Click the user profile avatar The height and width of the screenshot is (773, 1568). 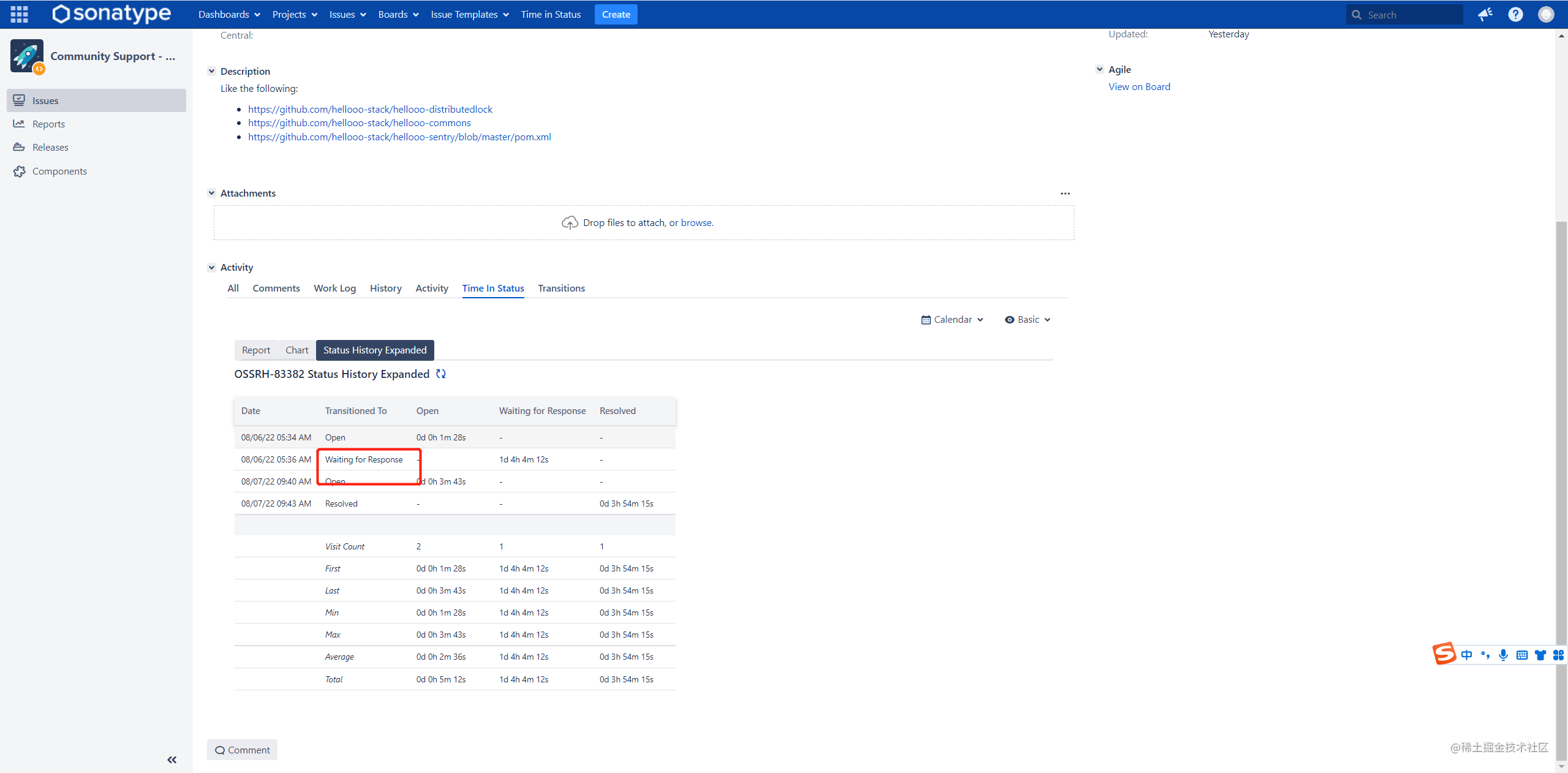1545,14
